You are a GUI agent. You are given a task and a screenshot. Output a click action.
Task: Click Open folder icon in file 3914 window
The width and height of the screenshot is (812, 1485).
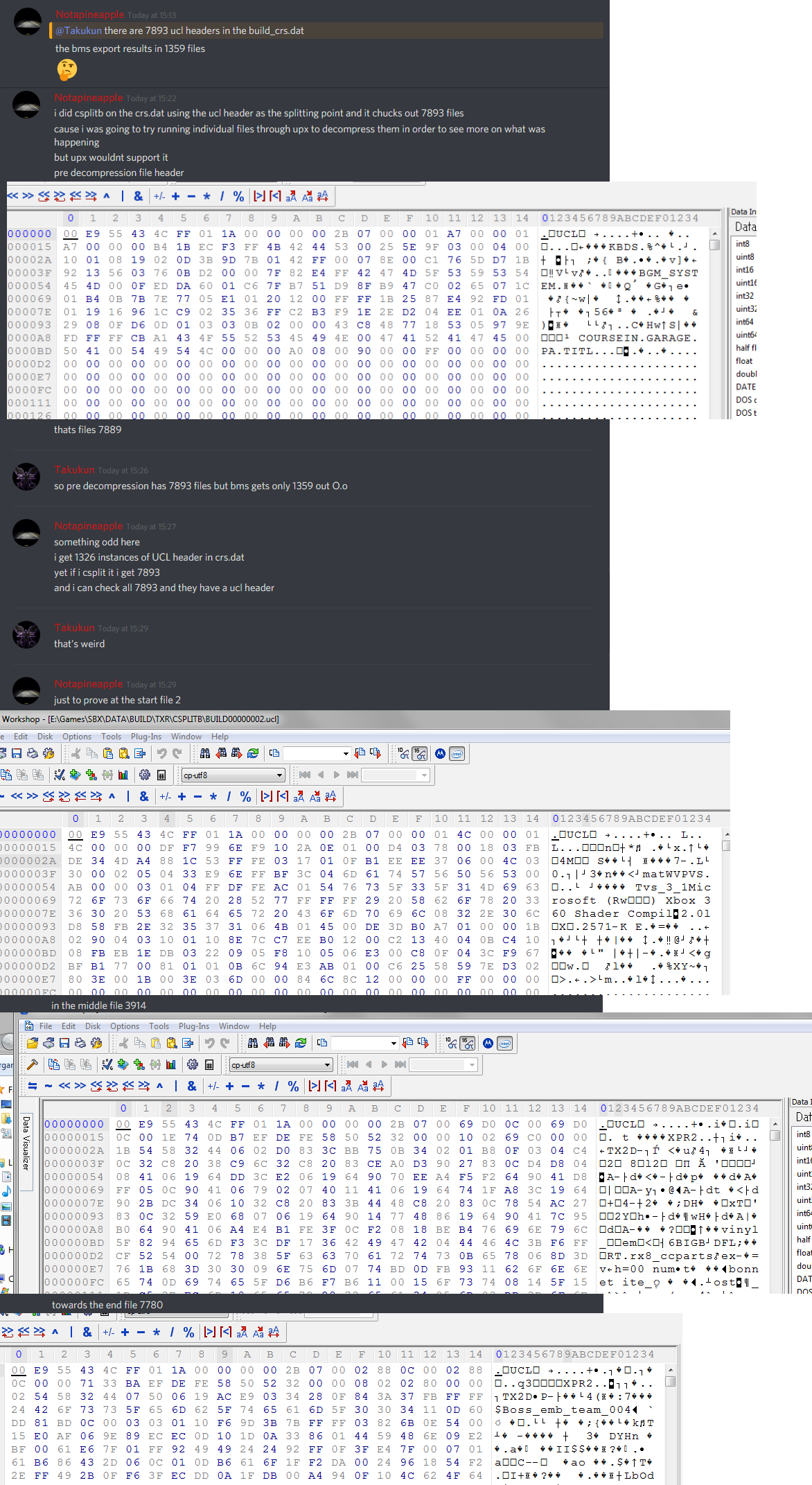(x=33, y=1043)
